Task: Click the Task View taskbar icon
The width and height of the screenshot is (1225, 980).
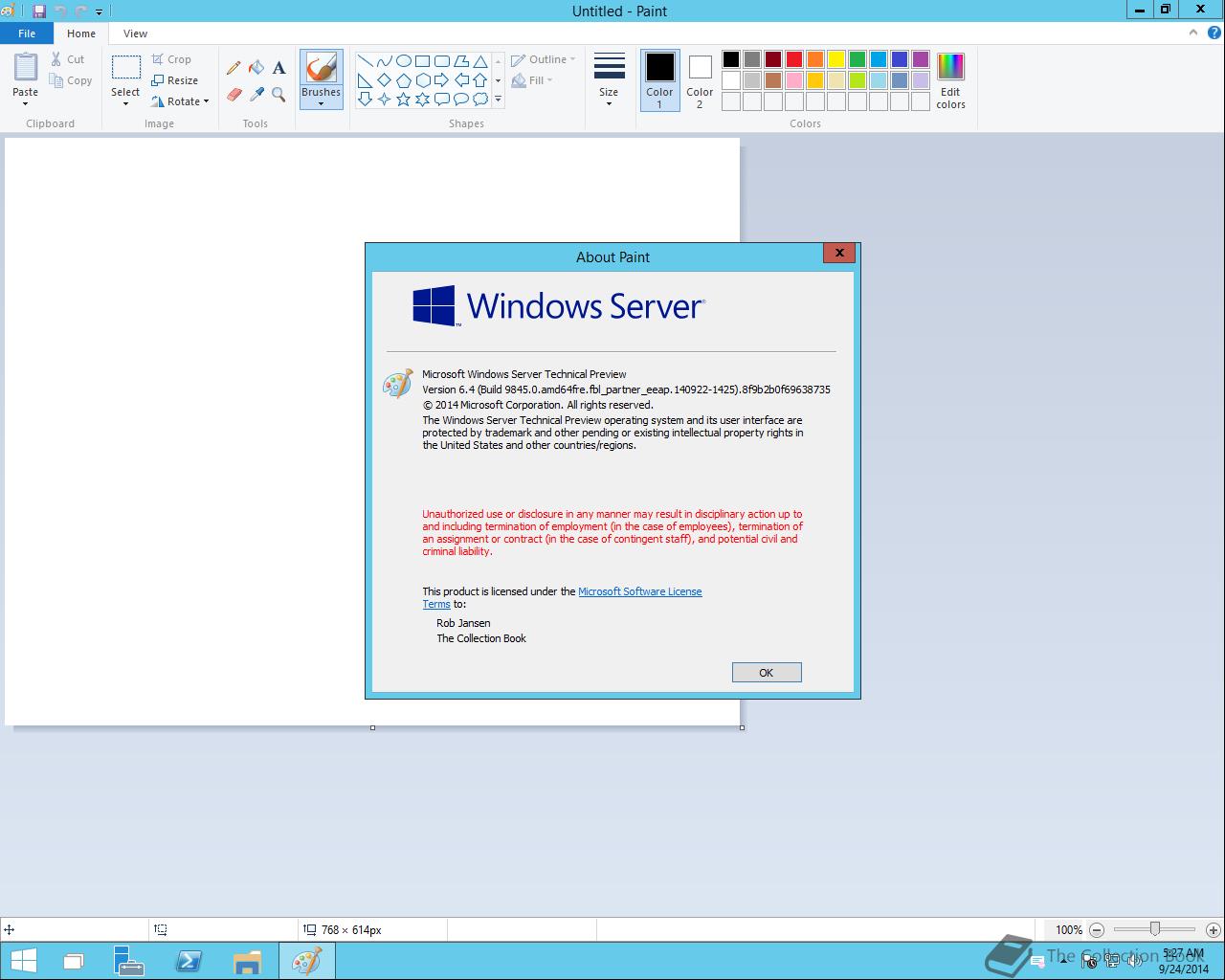Action: click(x=74, y=961)
